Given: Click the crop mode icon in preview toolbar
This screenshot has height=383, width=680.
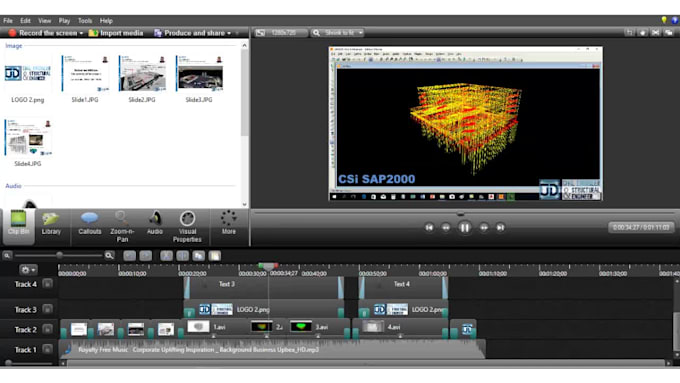Looking at the screenshot, I should (629, 33).
